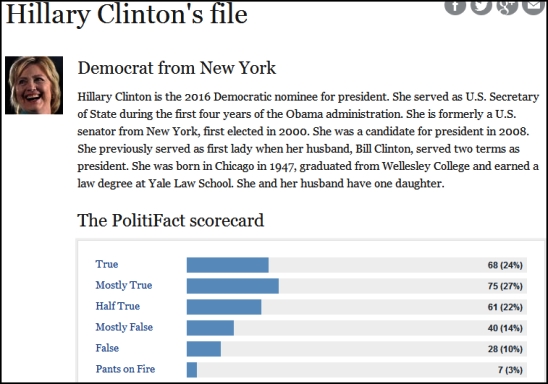
Task: Open the Pants on Fire rulings link
Action: [125, 369]
